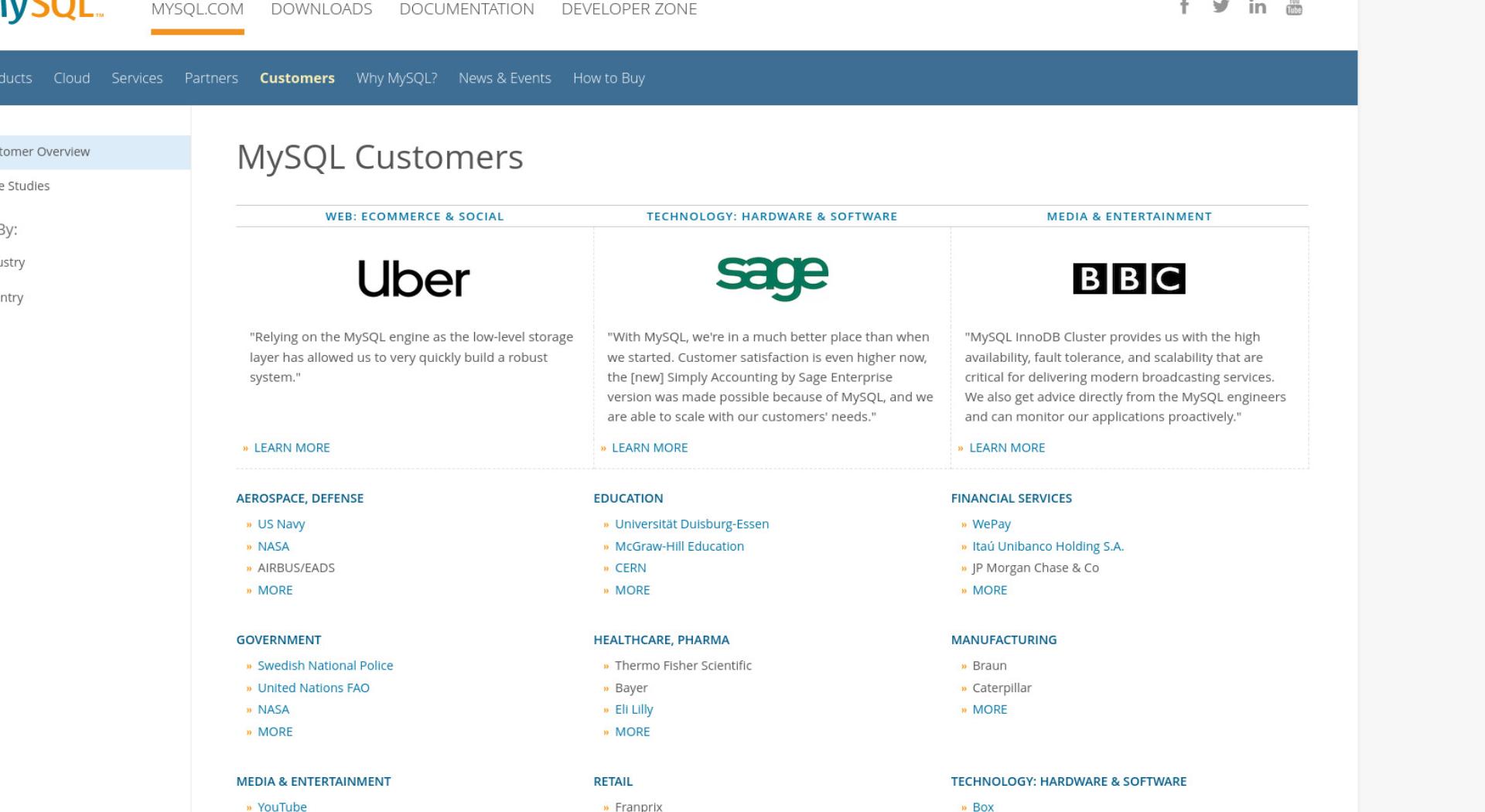Open NASA under Government
Viewport: 1485px width, 812px height.
[273, 710]
